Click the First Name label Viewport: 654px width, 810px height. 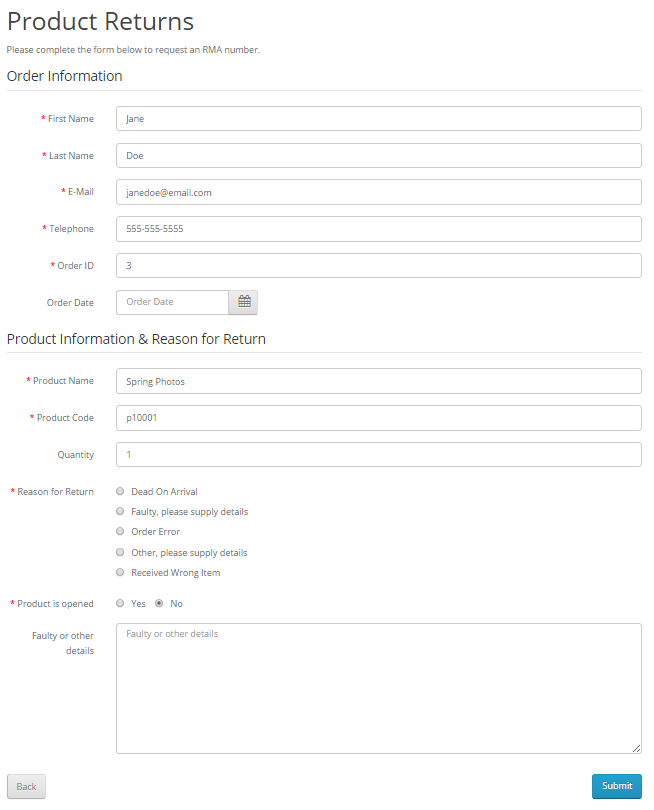tap(71, 119)
